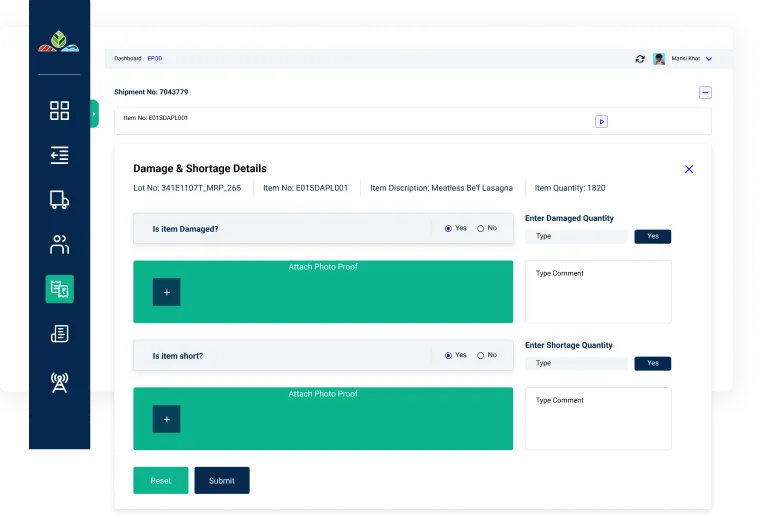Close the Damage & Shortage Details dialog
Screen dimensions: 759x518
[689, 170]
